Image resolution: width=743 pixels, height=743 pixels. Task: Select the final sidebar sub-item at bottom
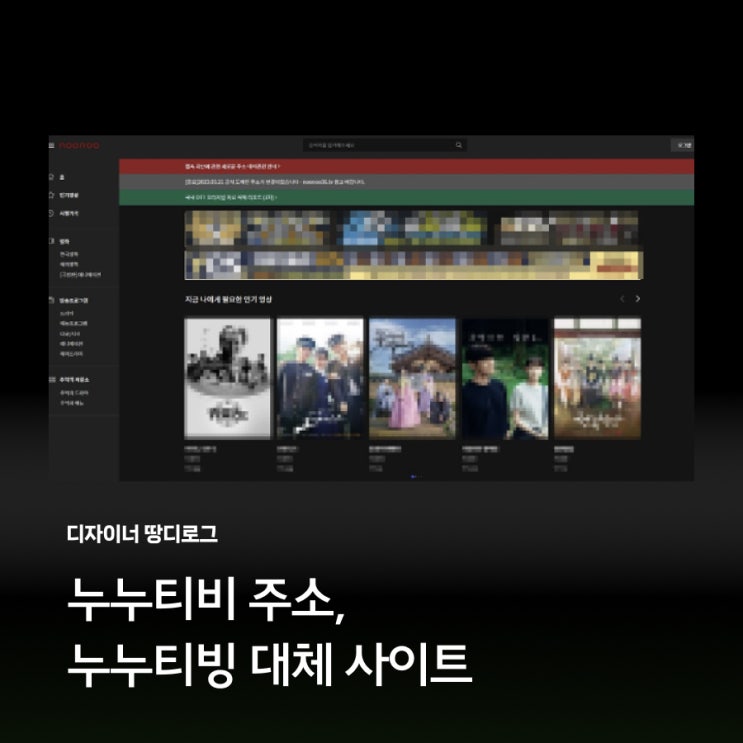pos(72,403)
